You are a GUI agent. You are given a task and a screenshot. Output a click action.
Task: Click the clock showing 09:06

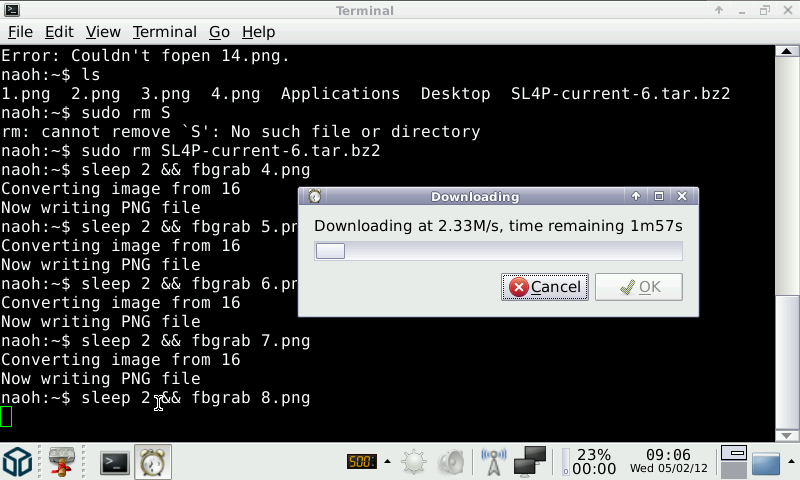pos(668,455)
